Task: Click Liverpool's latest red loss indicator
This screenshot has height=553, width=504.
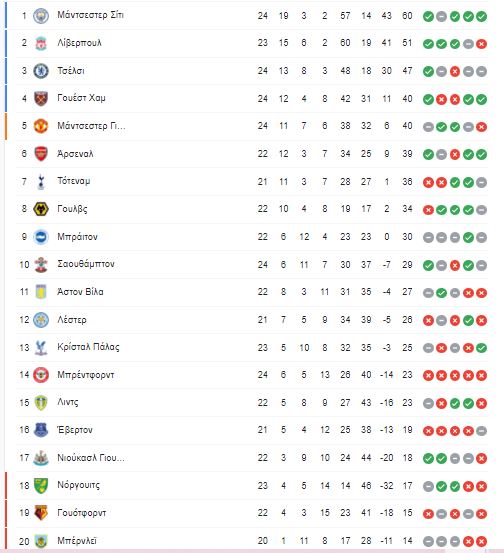Action: 481,44
